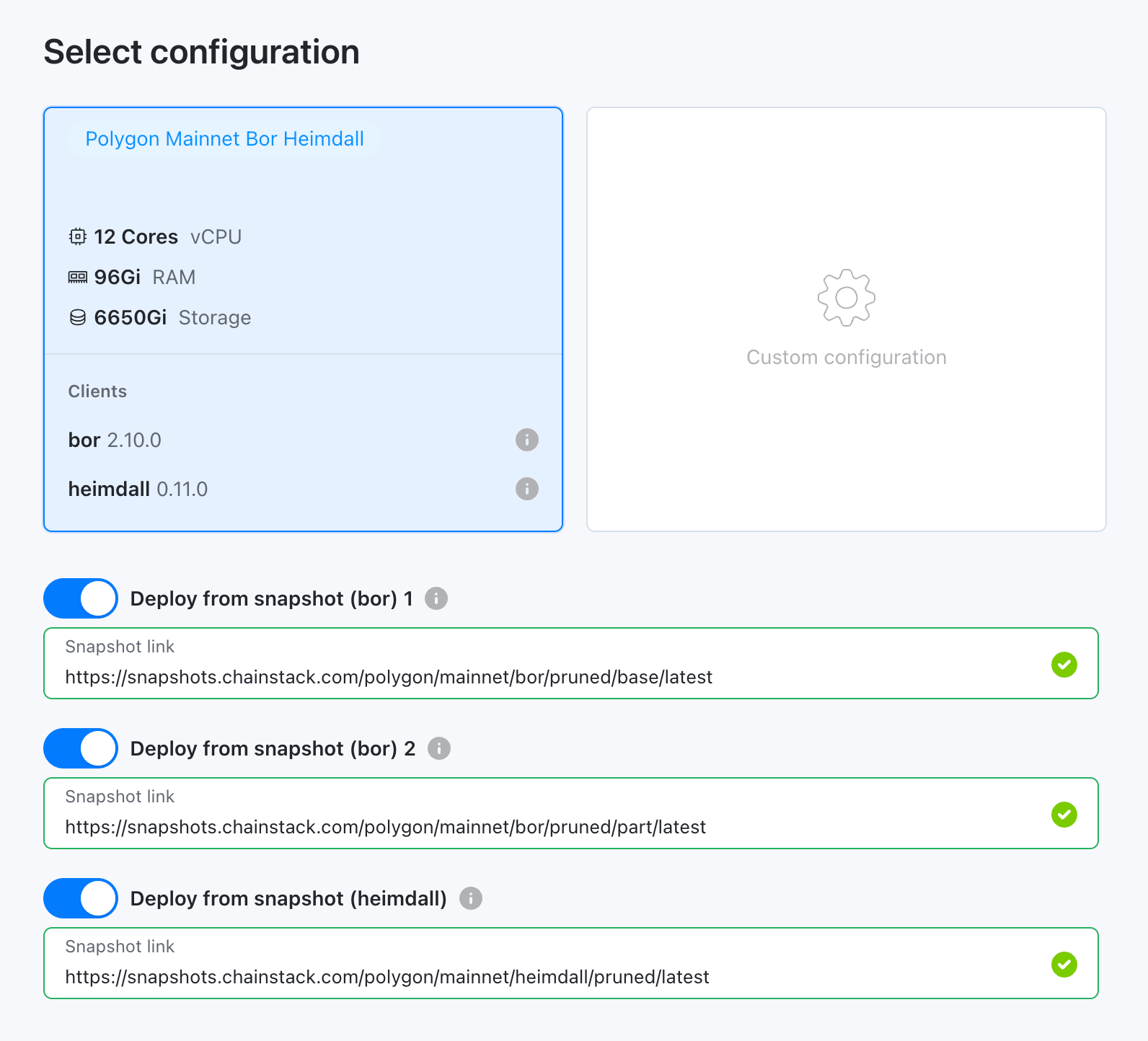Viewport: 1148px width, 1041px height.
Task: Edit the bor pruned part snapshot link field
Action: (571, 813)
